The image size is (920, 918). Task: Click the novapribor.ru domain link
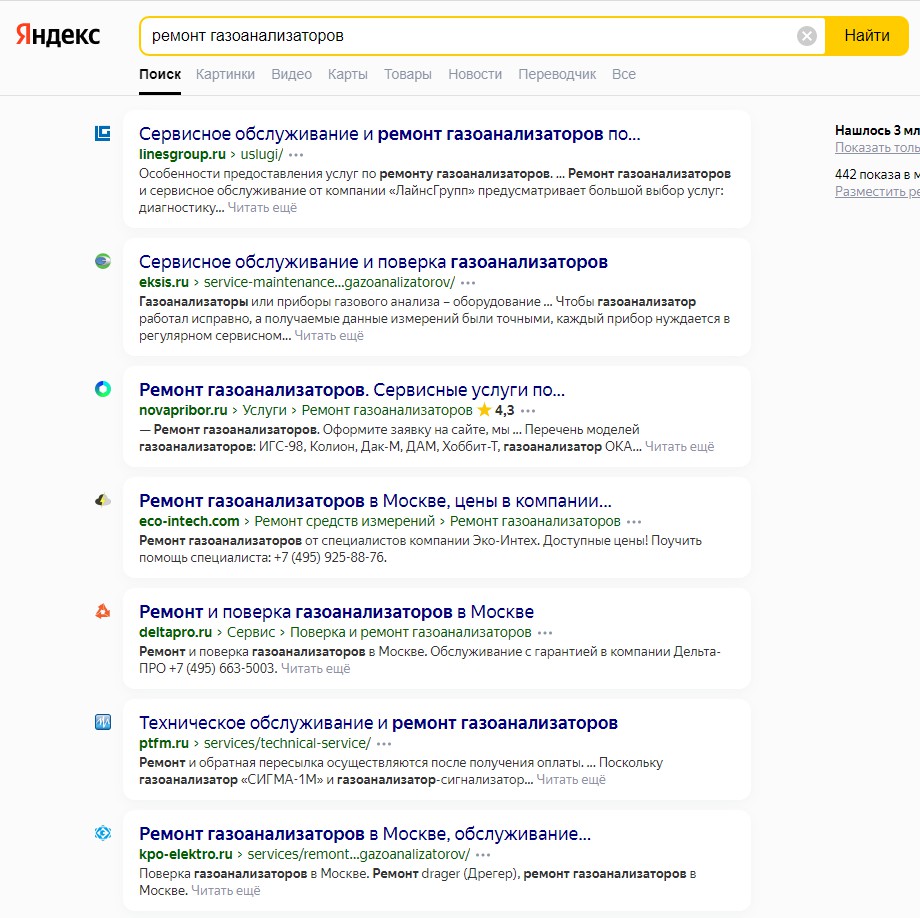pos(183,410)
